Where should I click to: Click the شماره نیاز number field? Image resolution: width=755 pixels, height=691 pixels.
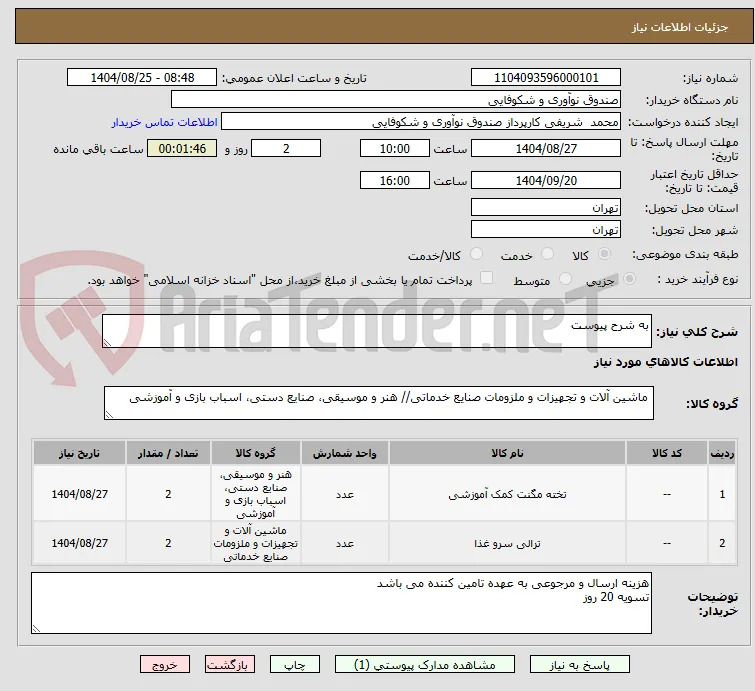click(546, 78)
